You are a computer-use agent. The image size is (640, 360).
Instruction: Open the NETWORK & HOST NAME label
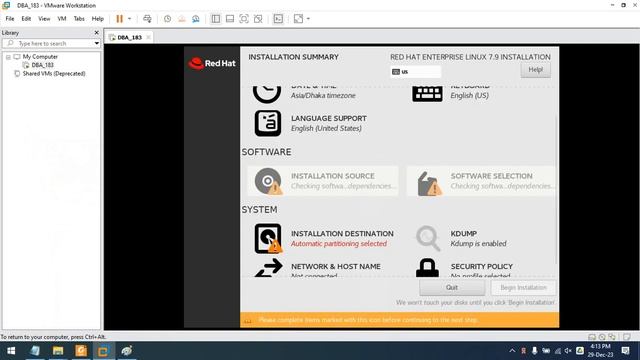point(336,267)
